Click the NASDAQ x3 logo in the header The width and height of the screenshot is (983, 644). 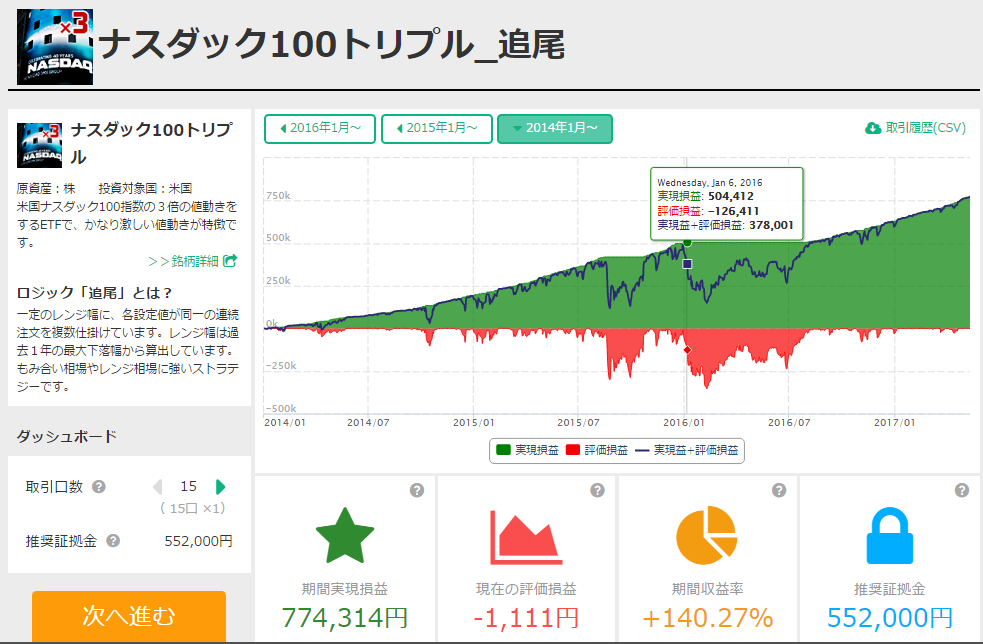tap(55, 46)
